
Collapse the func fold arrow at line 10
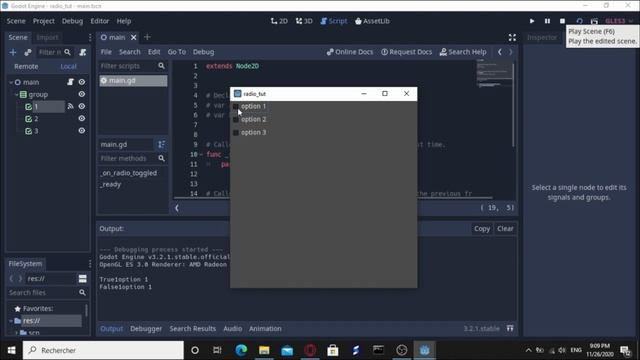click(x=201, y=154)
